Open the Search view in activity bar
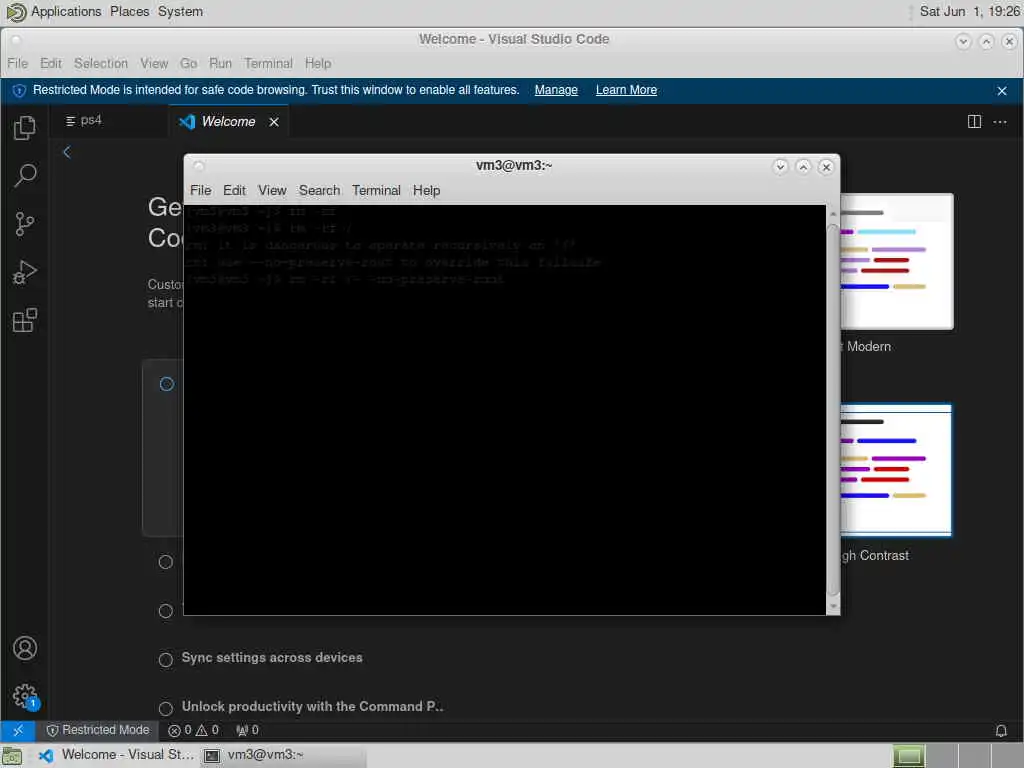This screenshot has width=1024, height=768. click(25, 175)
